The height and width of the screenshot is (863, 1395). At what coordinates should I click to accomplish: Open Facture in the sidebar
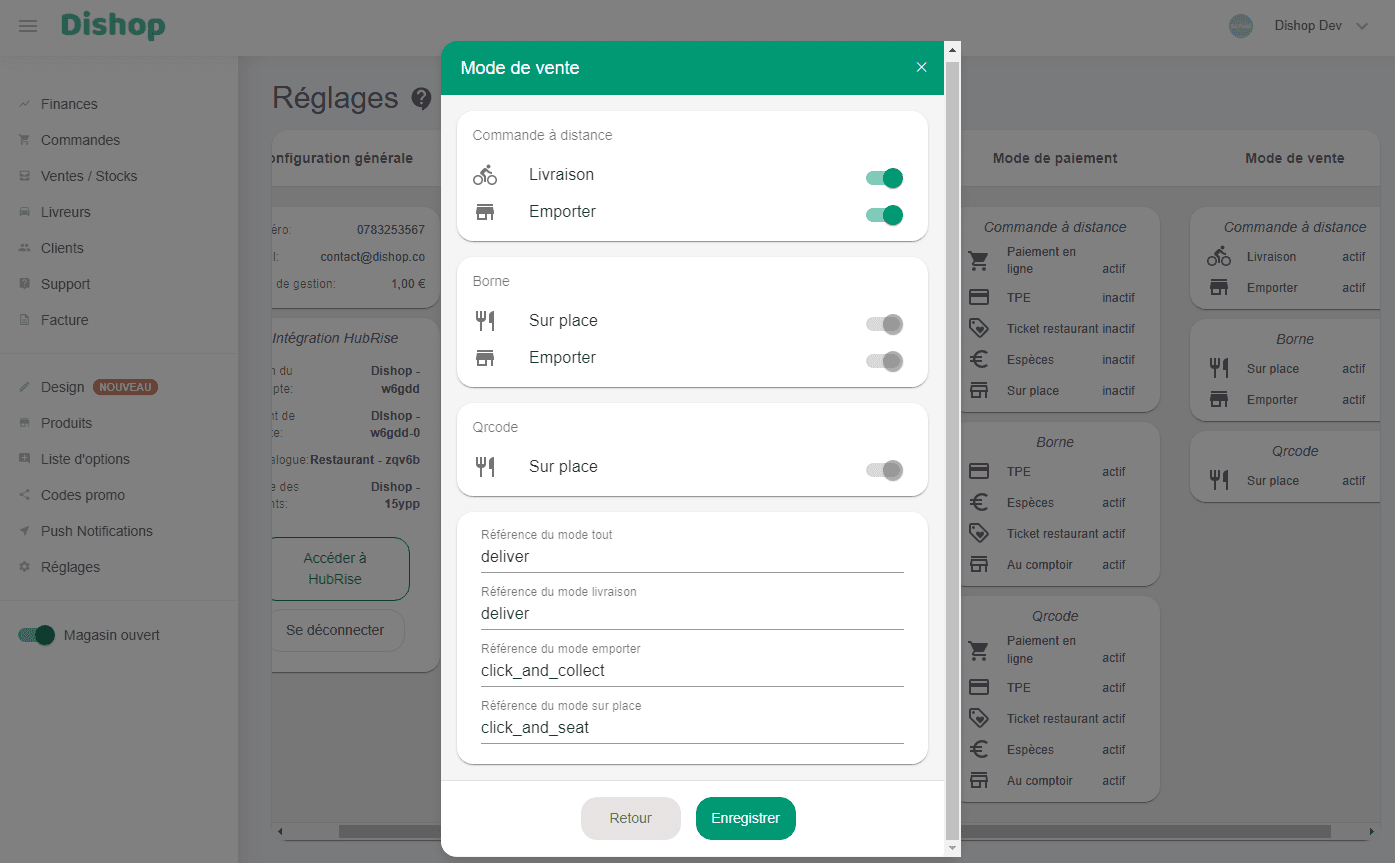(65, 320)
